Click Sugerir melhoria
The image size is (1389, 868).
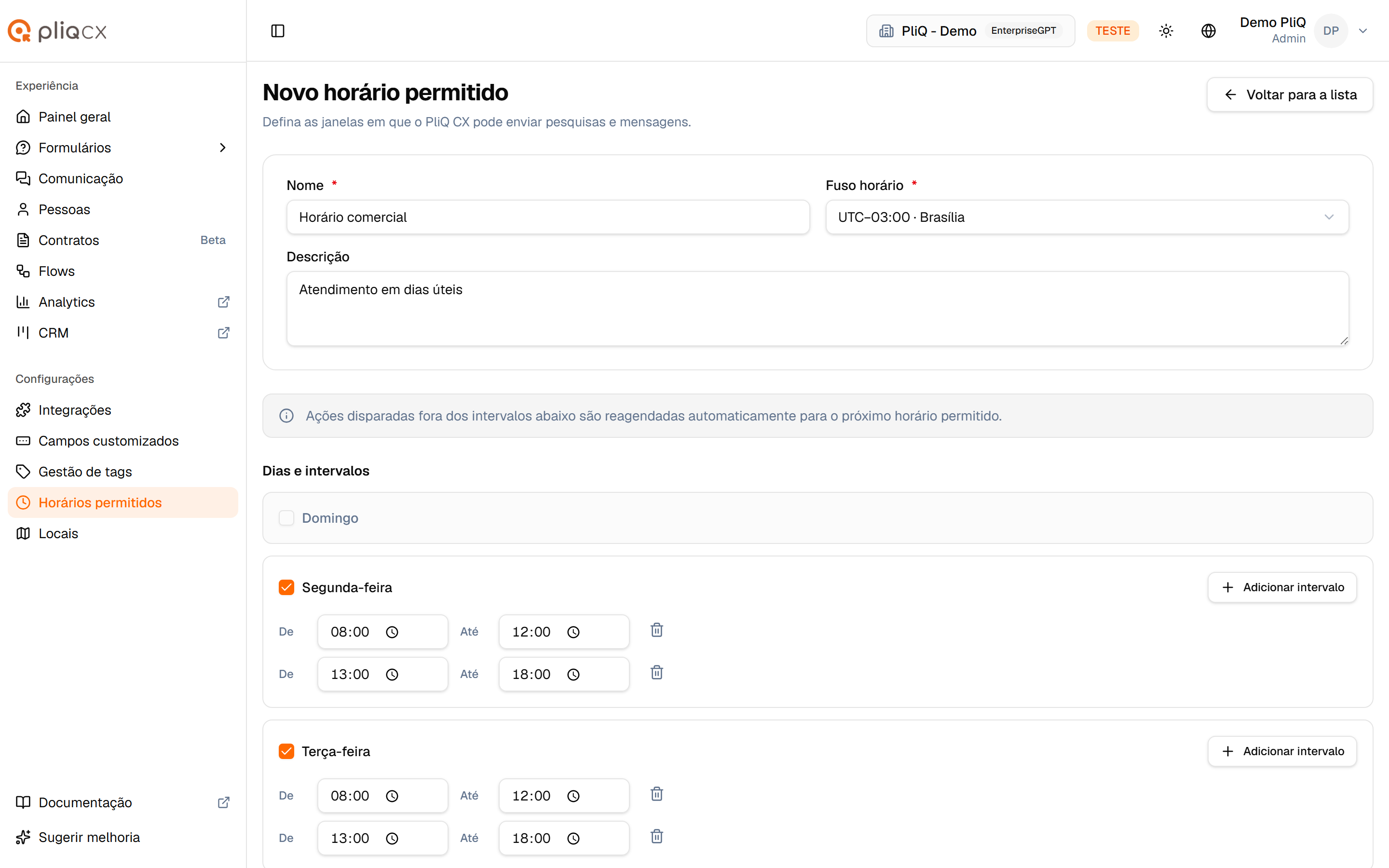(123, 838)
